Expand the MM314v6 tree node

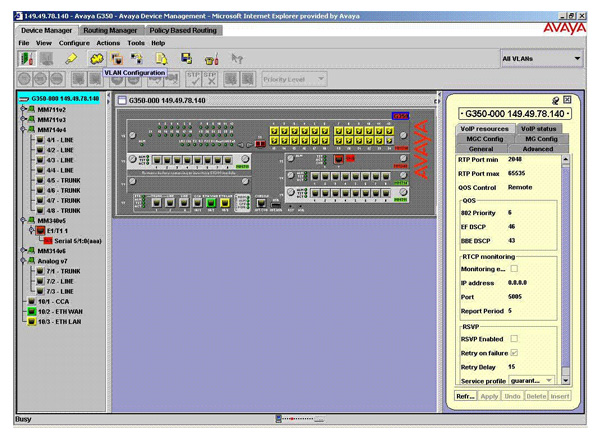coord(23,250)
